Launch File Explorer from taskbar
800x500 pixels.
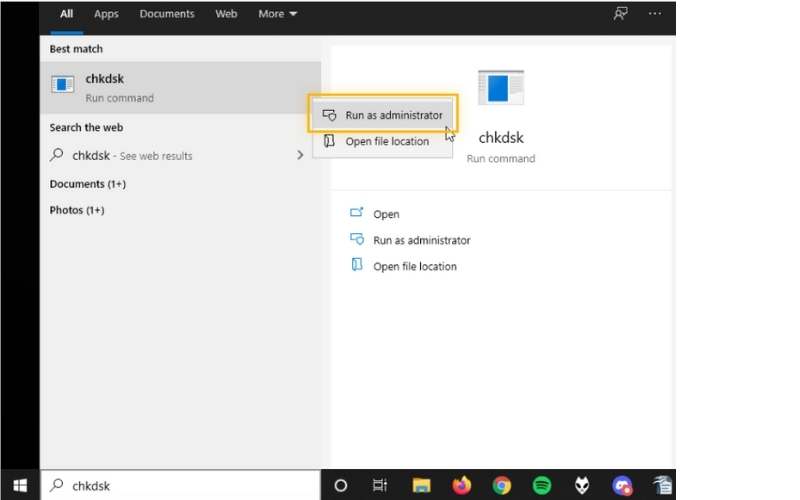[x=421, y=485]
